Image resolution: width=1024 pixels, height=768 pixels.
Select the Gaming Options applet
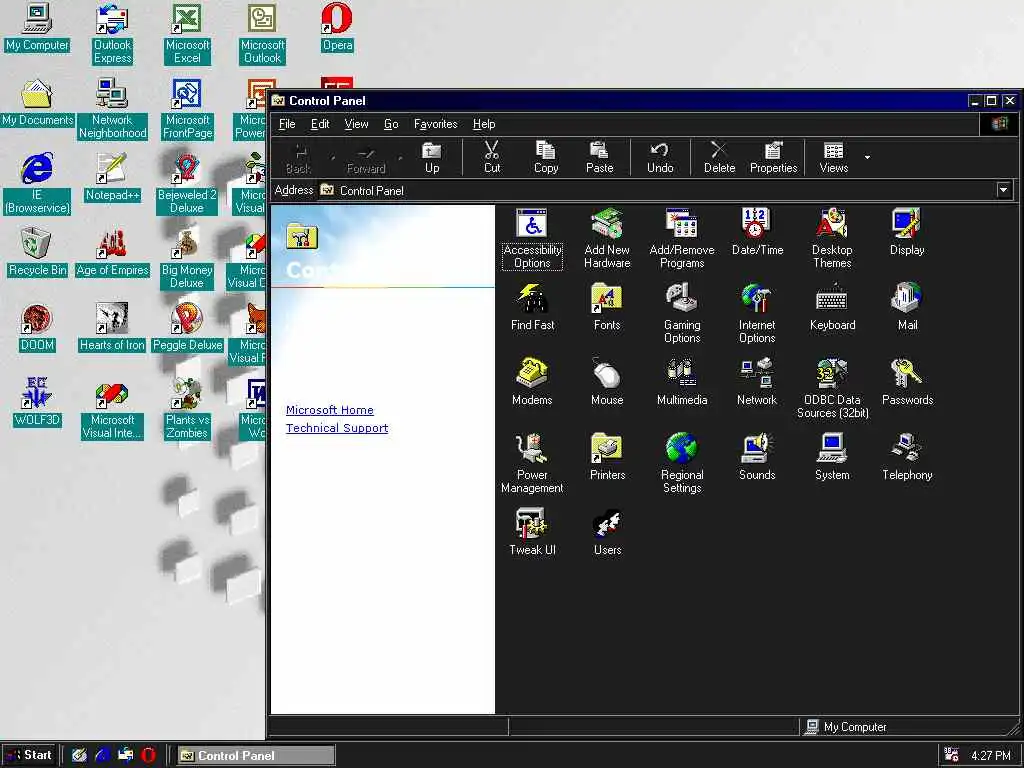[x=682, y=313]
